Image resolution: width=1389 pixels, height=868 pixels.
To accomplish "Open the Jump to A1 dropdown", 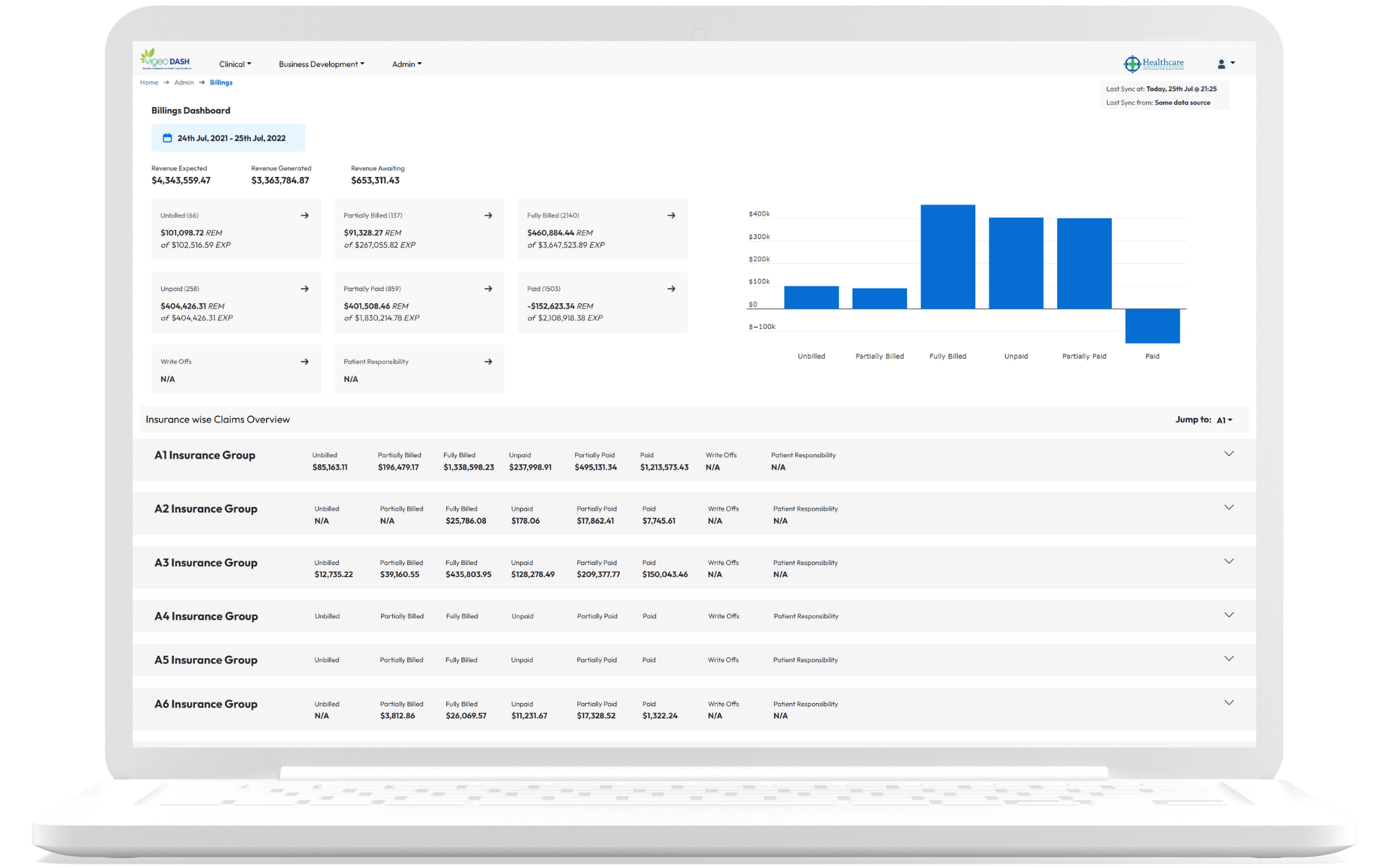I will (x=1224, y=420).
